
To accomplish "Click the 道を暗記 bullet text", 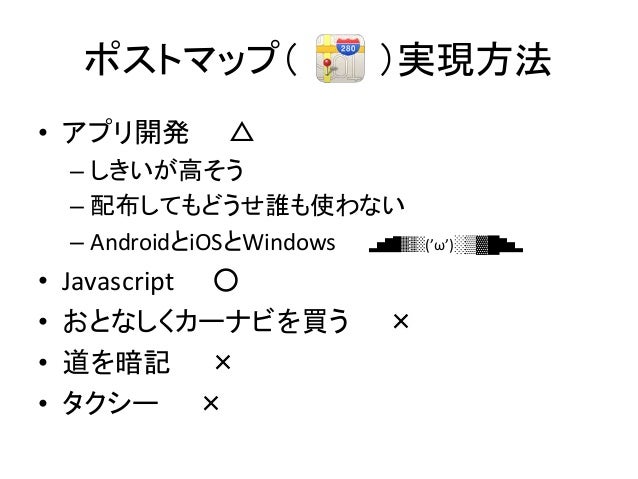I will tap(116, 362).
